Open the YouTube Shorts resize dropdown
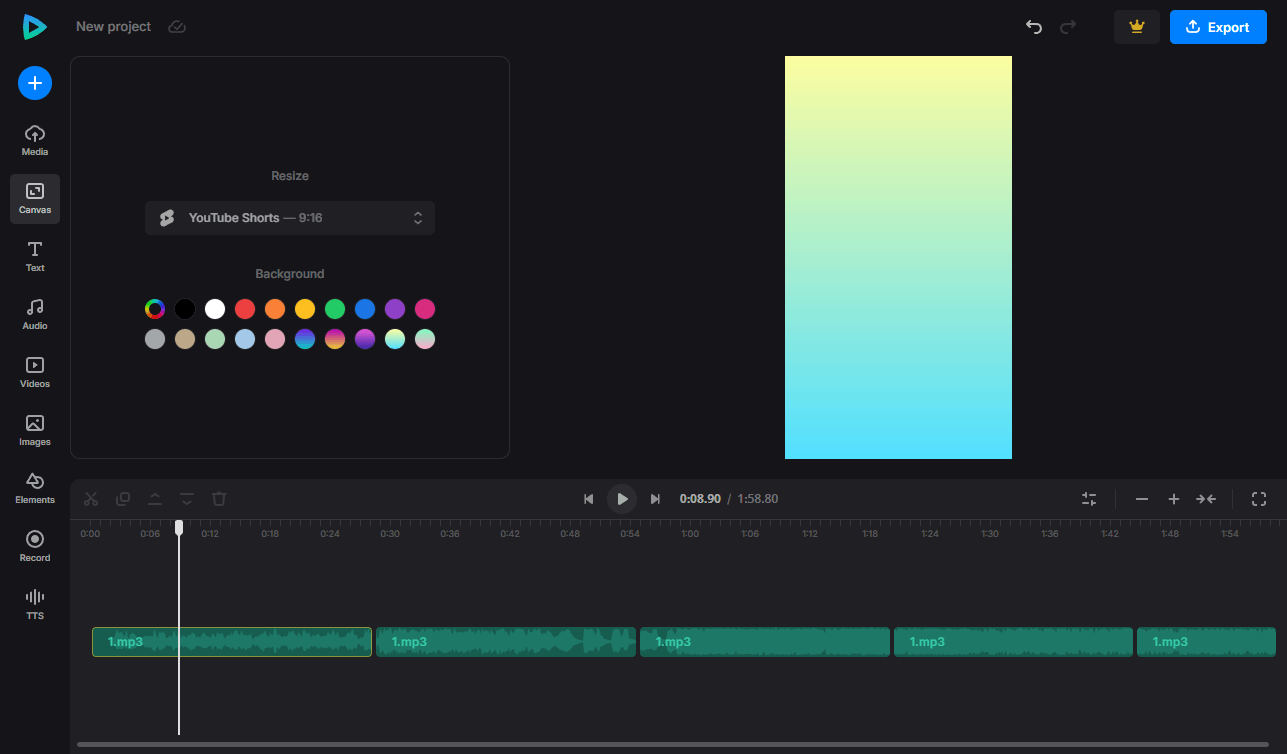 (290, 218)
